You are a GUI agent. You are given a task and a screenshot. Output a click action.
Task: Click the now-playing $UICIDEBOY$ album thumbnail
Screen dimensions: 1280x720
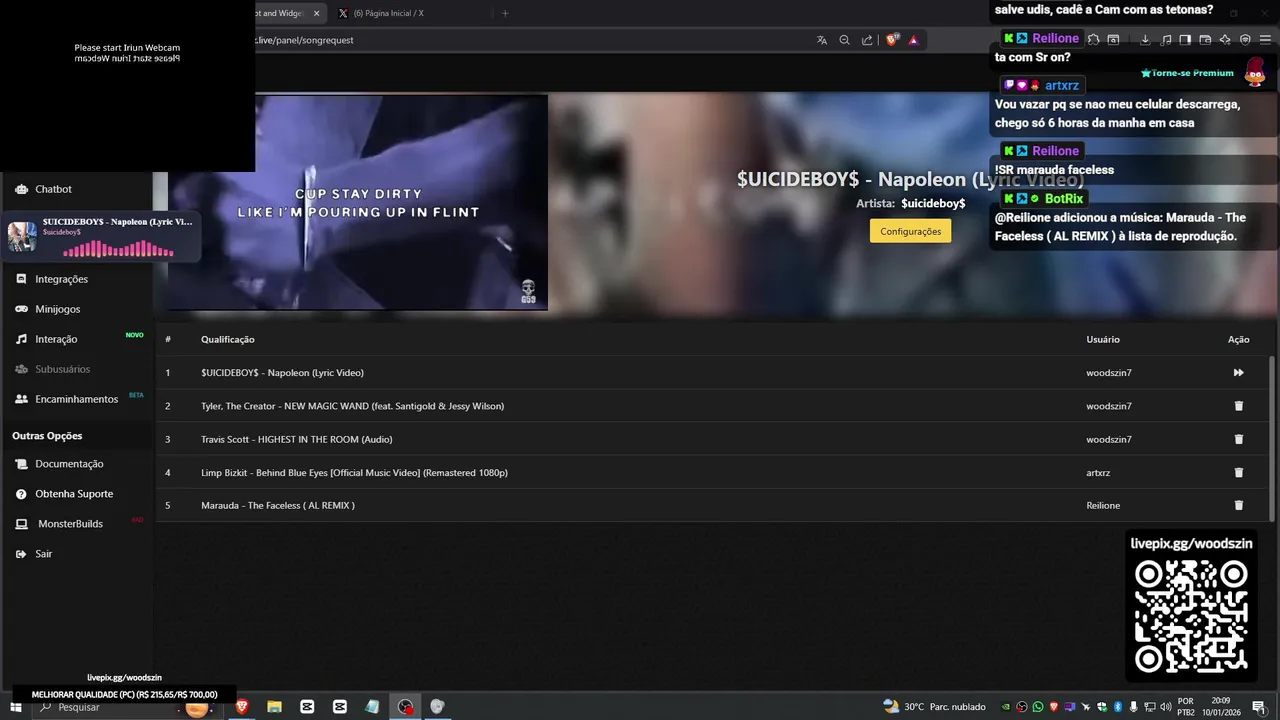[22, 236]
